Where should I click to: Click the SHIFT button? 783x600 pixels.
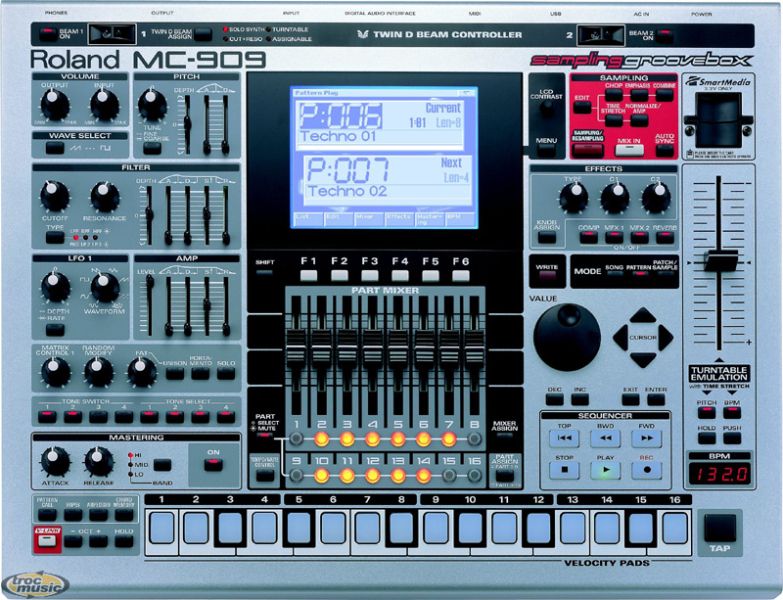click(265, 273)
